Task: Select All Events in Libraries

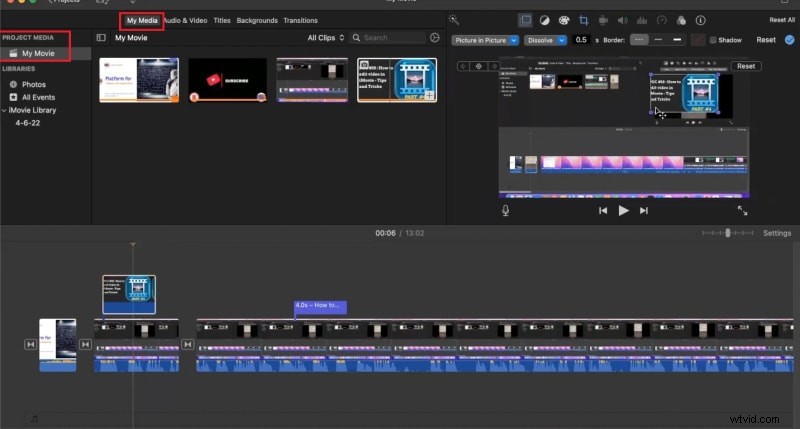Action: click(x=38, y=97)
